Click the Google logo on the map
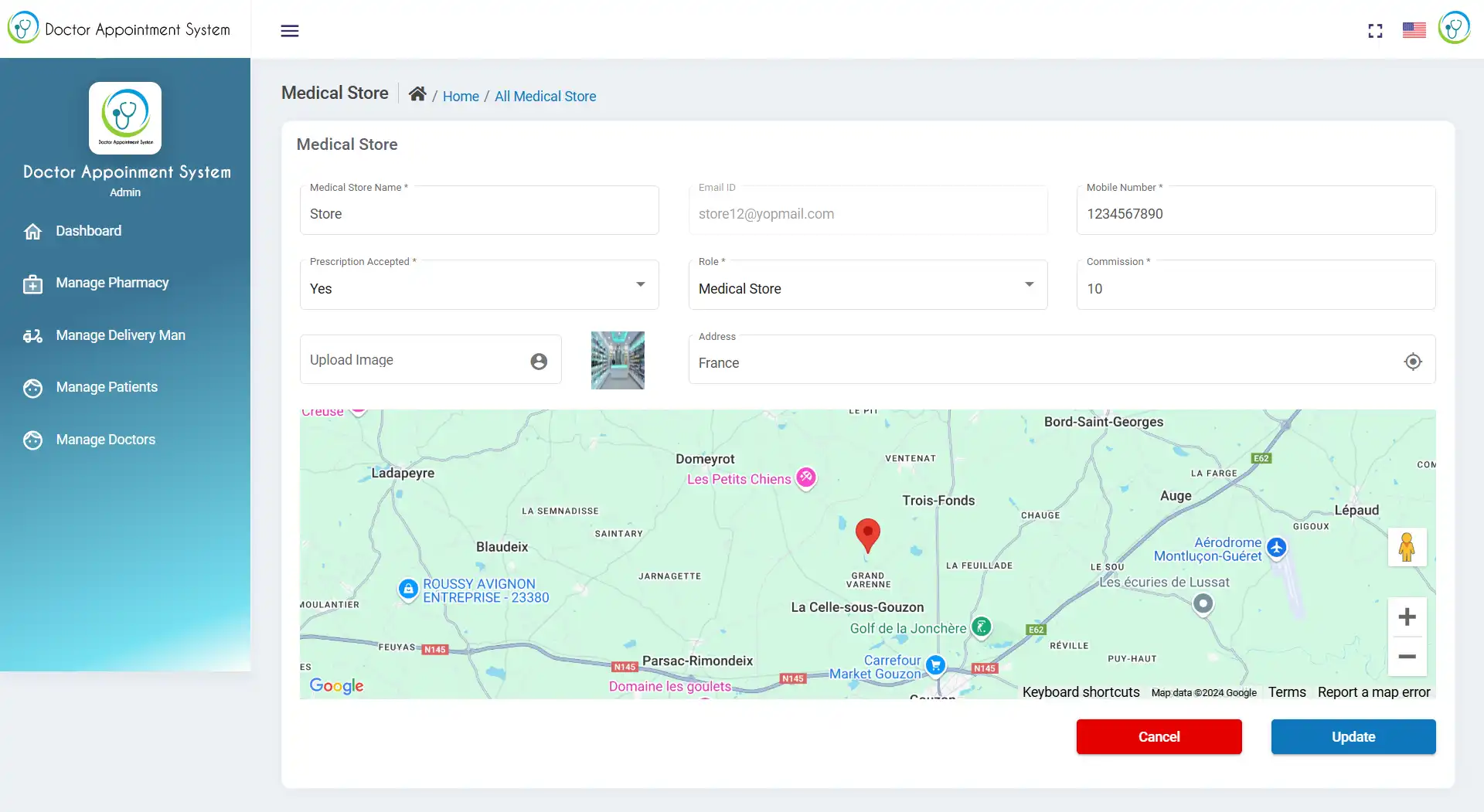The image size is (1484, 812). coord(336,685)
